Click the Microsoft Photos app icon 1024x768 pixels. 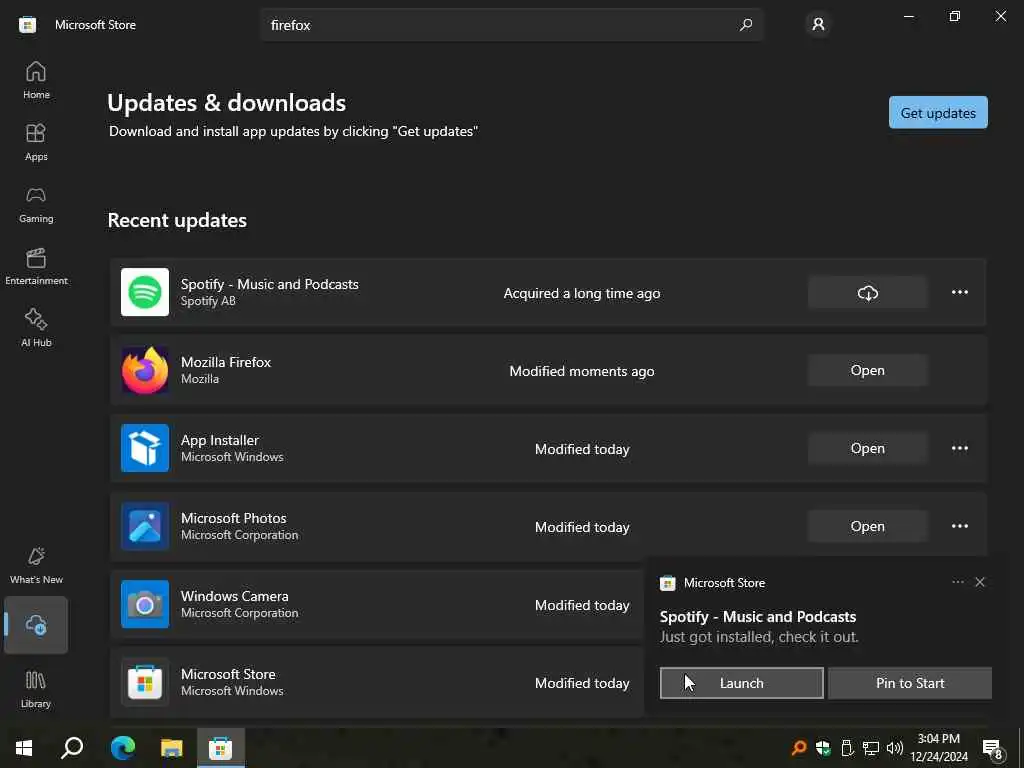point(145,526)
